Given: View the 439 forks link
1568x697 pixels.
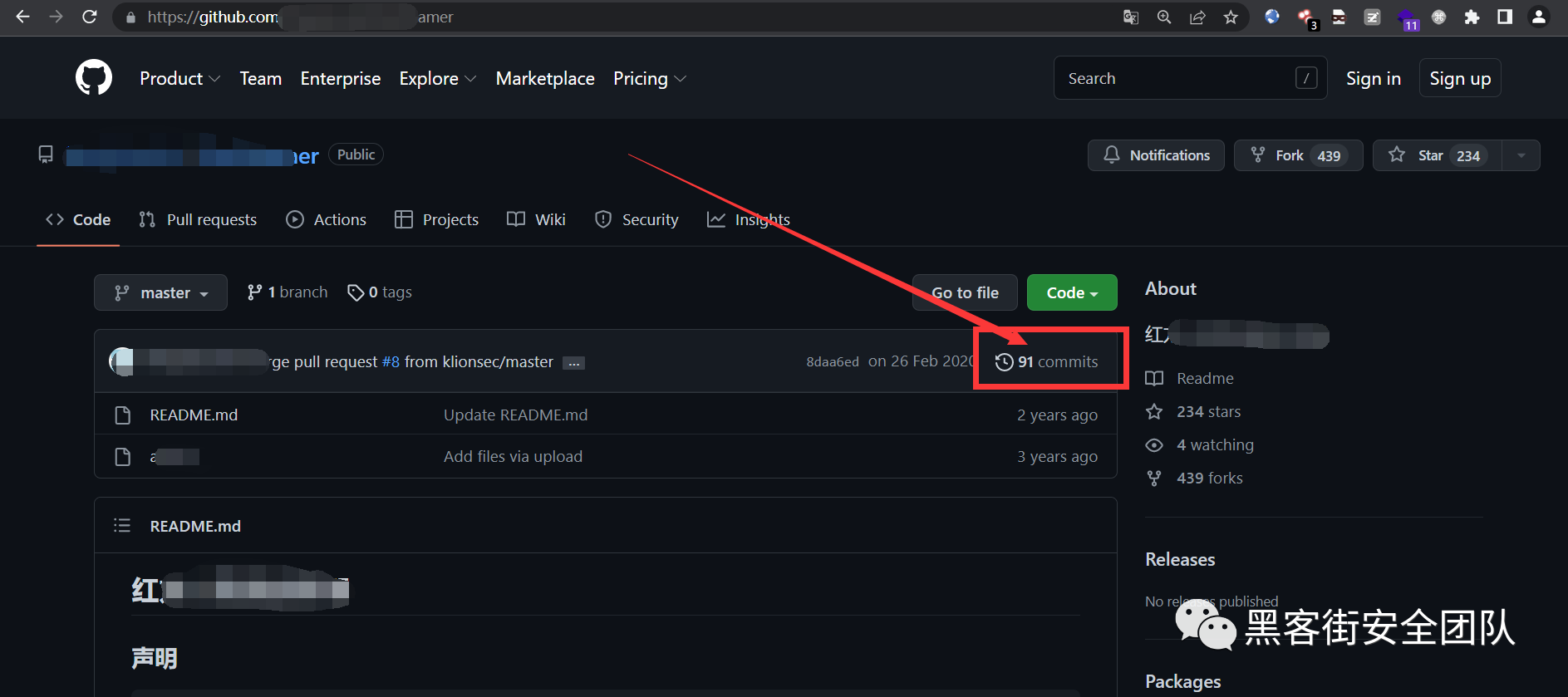Looking at the screenshot, I should coord(1210,478).
